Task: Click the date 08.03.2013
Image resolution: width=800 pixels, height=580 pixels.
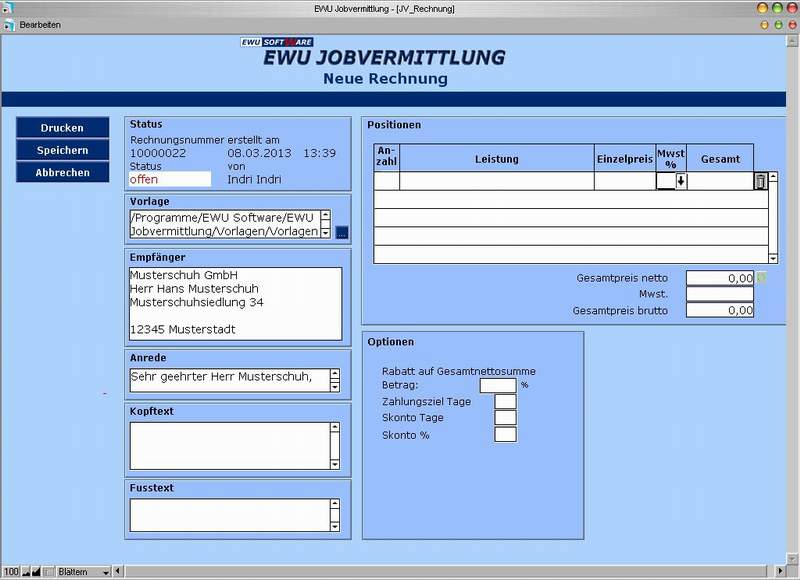Action: point(259,153)
